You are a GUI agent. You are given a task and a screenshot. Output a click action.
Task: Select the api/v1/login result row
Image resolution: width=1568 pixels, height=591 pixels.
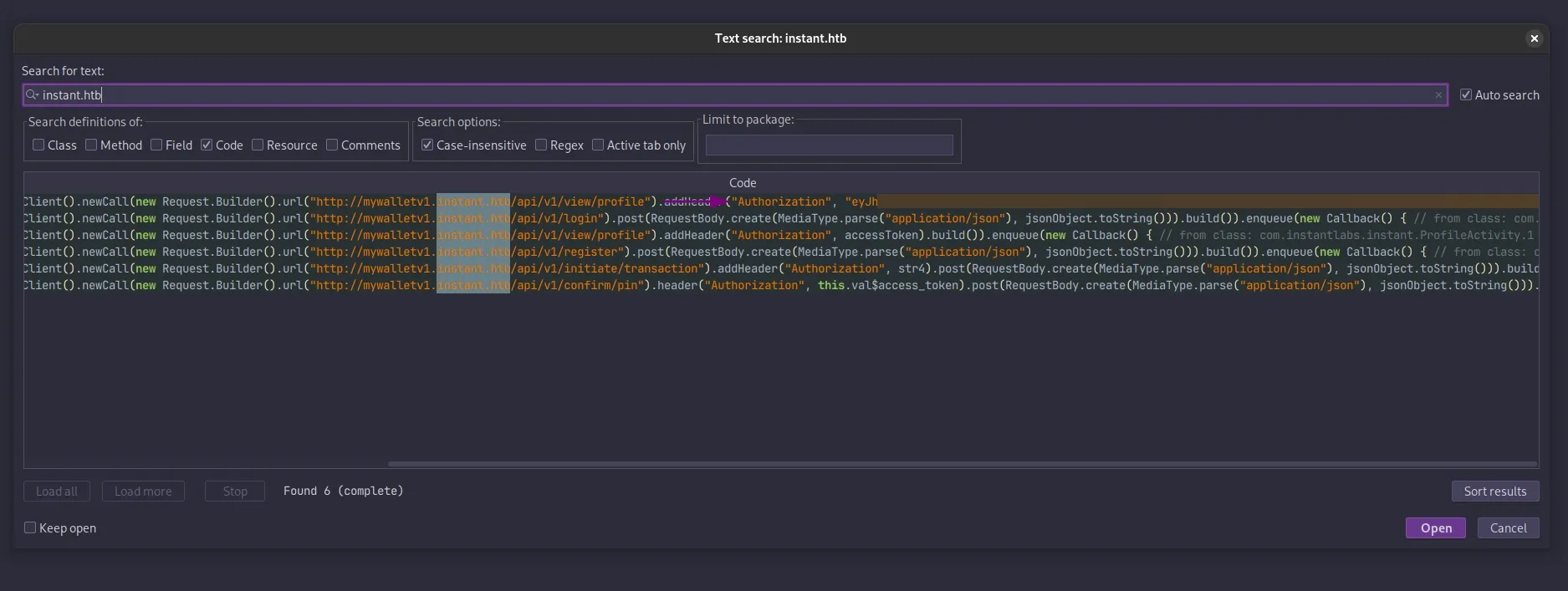pos(781,218)
